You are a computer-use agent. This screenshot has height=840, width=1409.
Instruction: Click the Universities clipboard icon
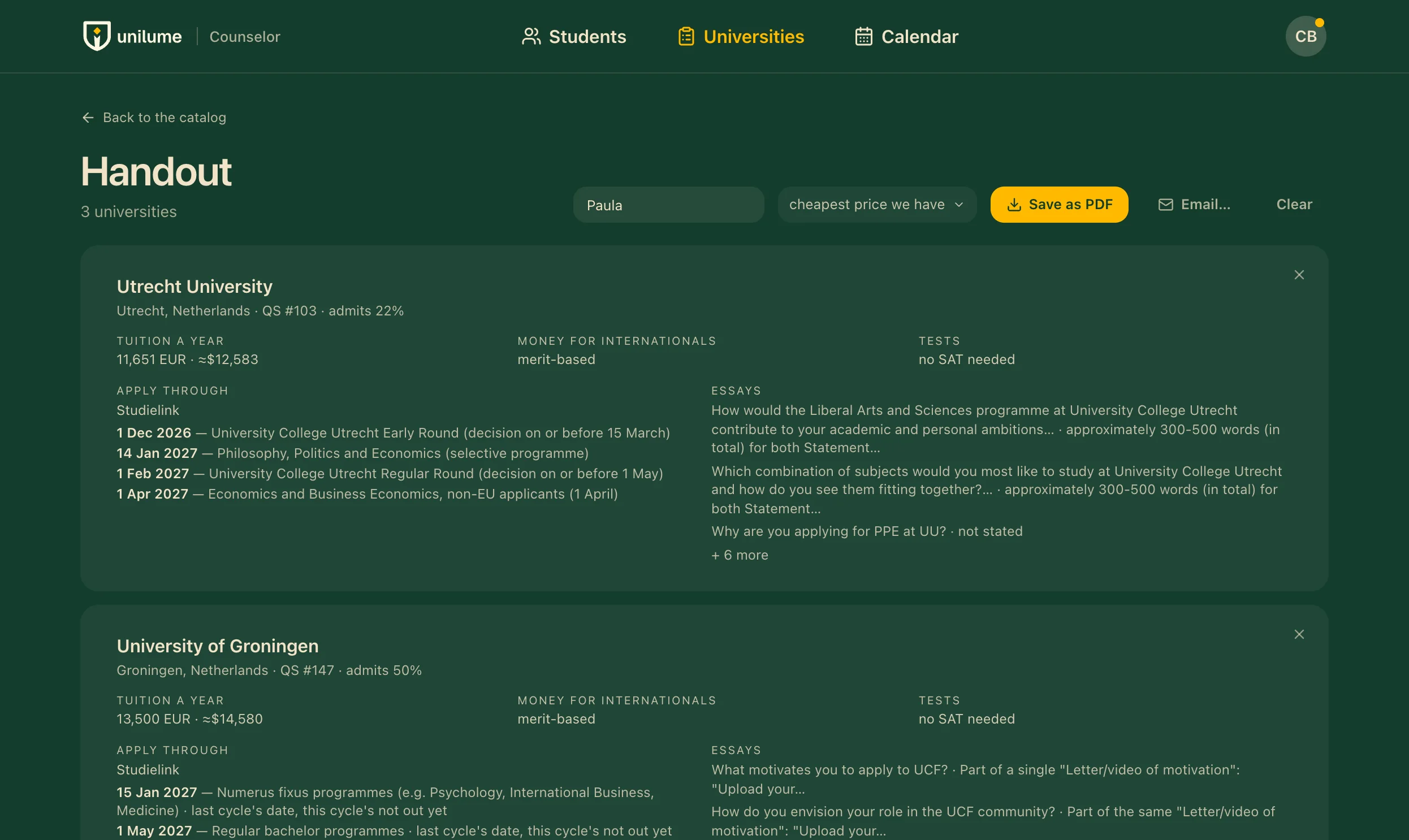[686, 36]
